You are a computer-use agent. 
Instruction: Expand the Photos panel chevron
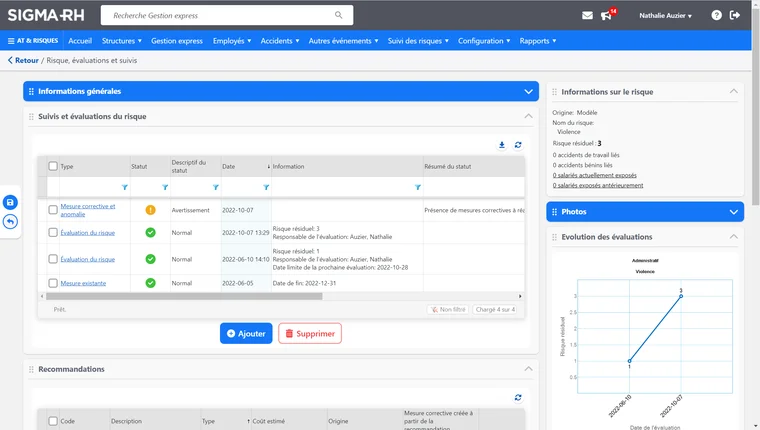pos(733,212)
